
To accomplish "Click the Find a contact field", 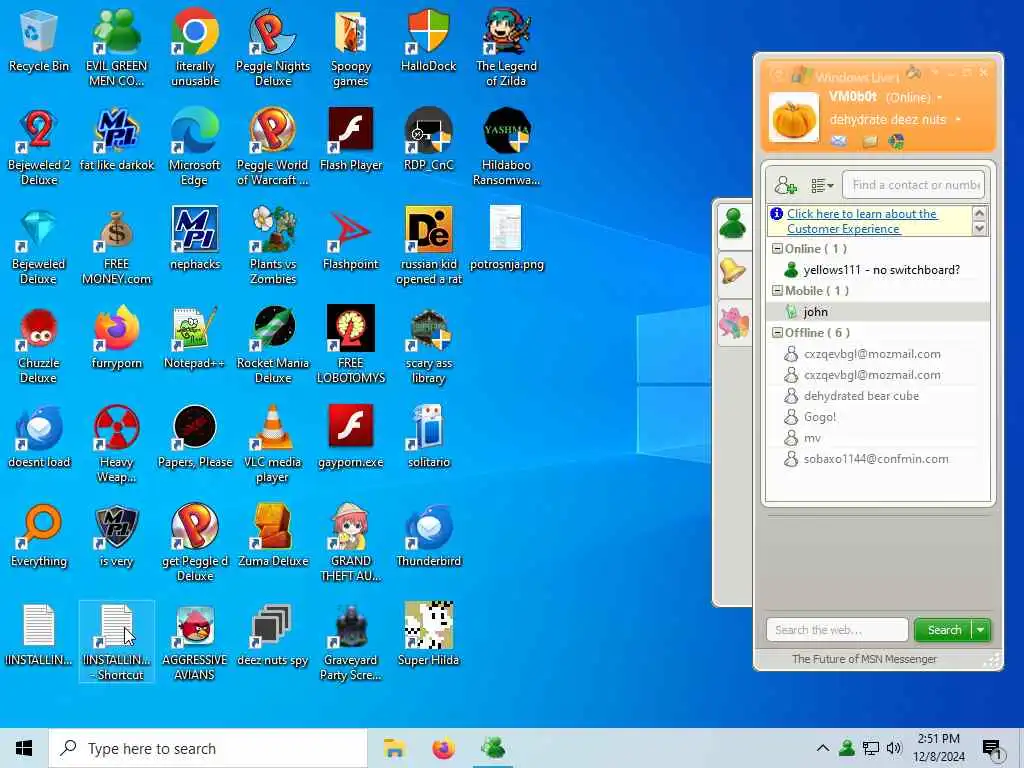I will point(914,185).
